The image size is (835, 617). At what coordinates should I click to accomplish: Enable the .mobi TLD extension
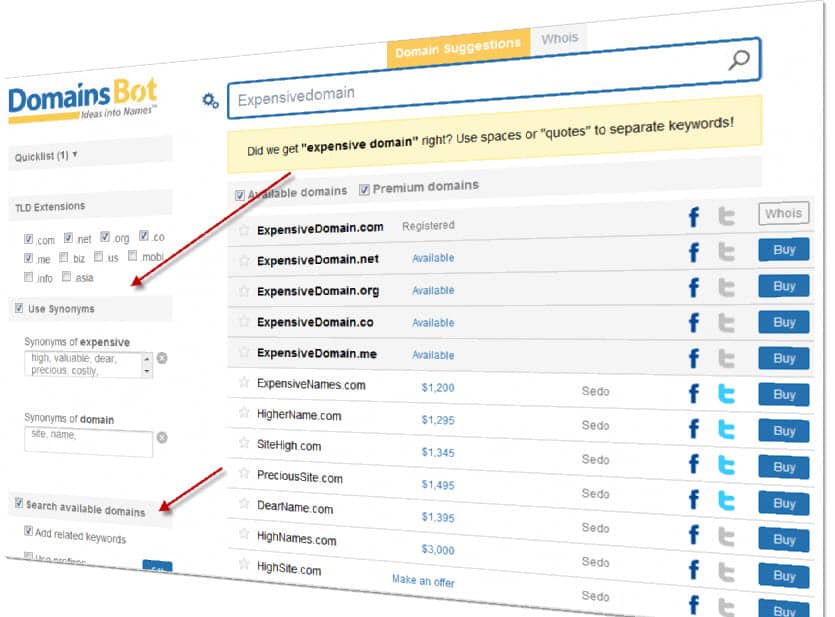click(x=133, y=256)
